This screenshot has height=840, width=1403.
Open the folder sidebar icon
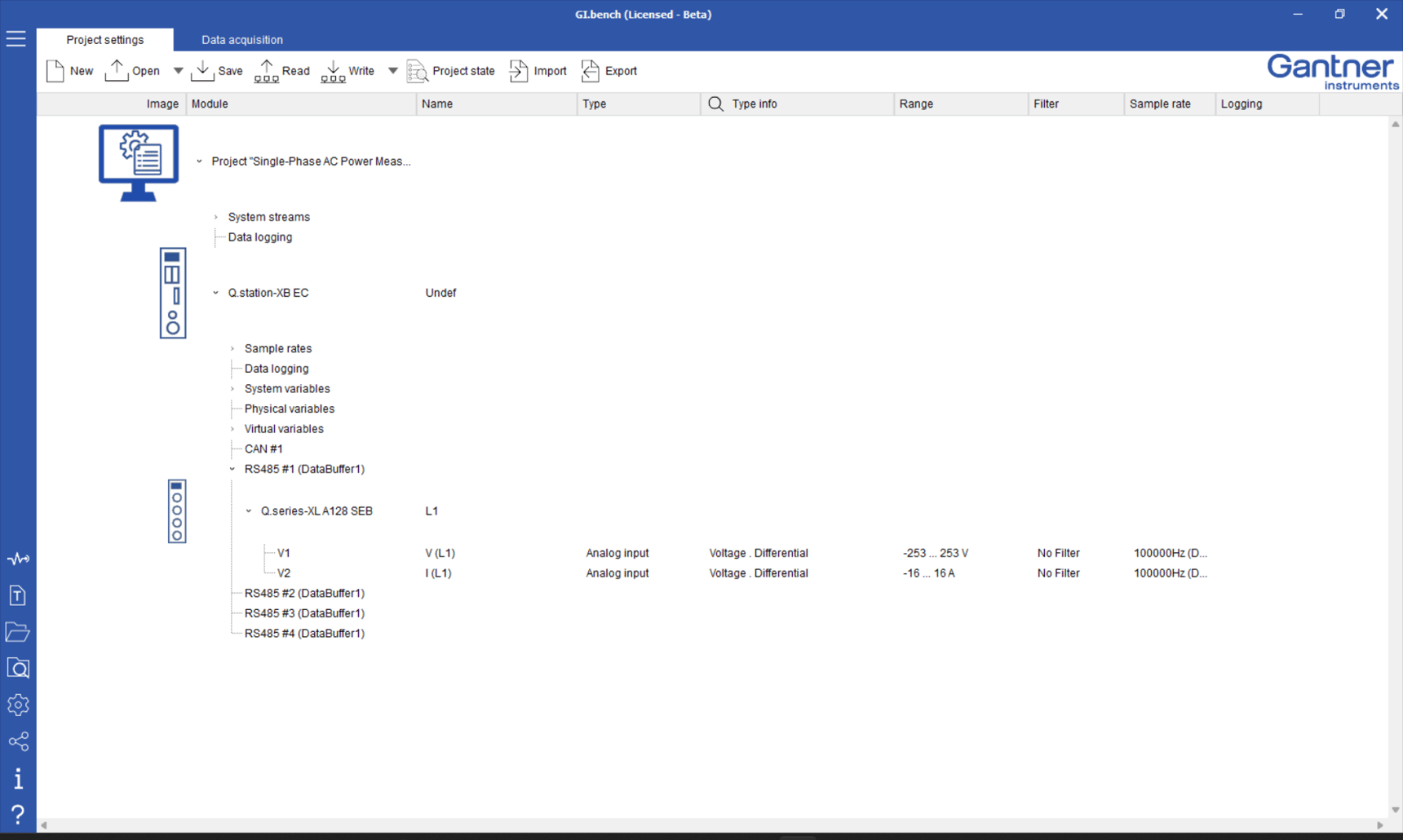click(18, 632)
